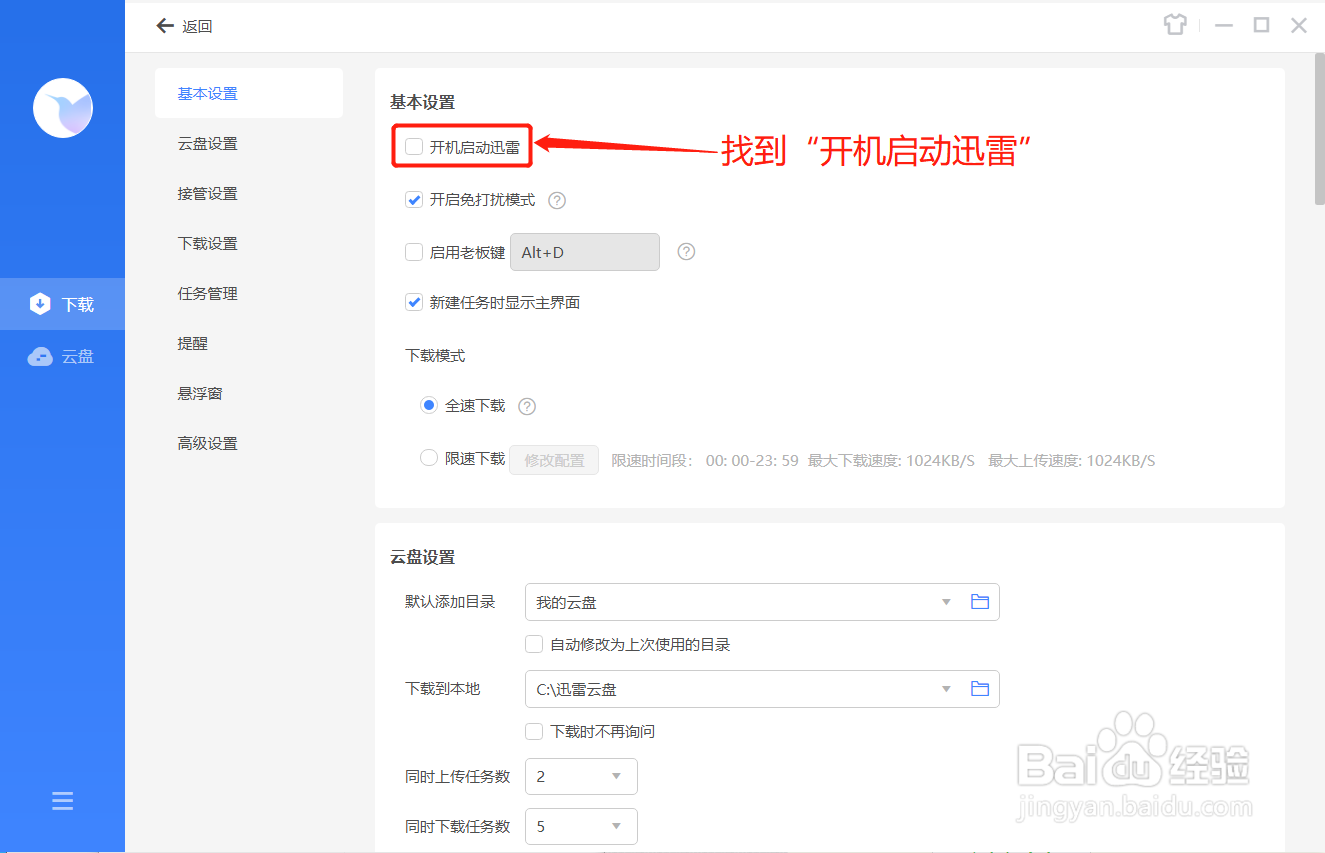The width and height of the screenshot is (1325, 853).
Task: Click the 修改配置 button
Action: (x=554, y=460)
